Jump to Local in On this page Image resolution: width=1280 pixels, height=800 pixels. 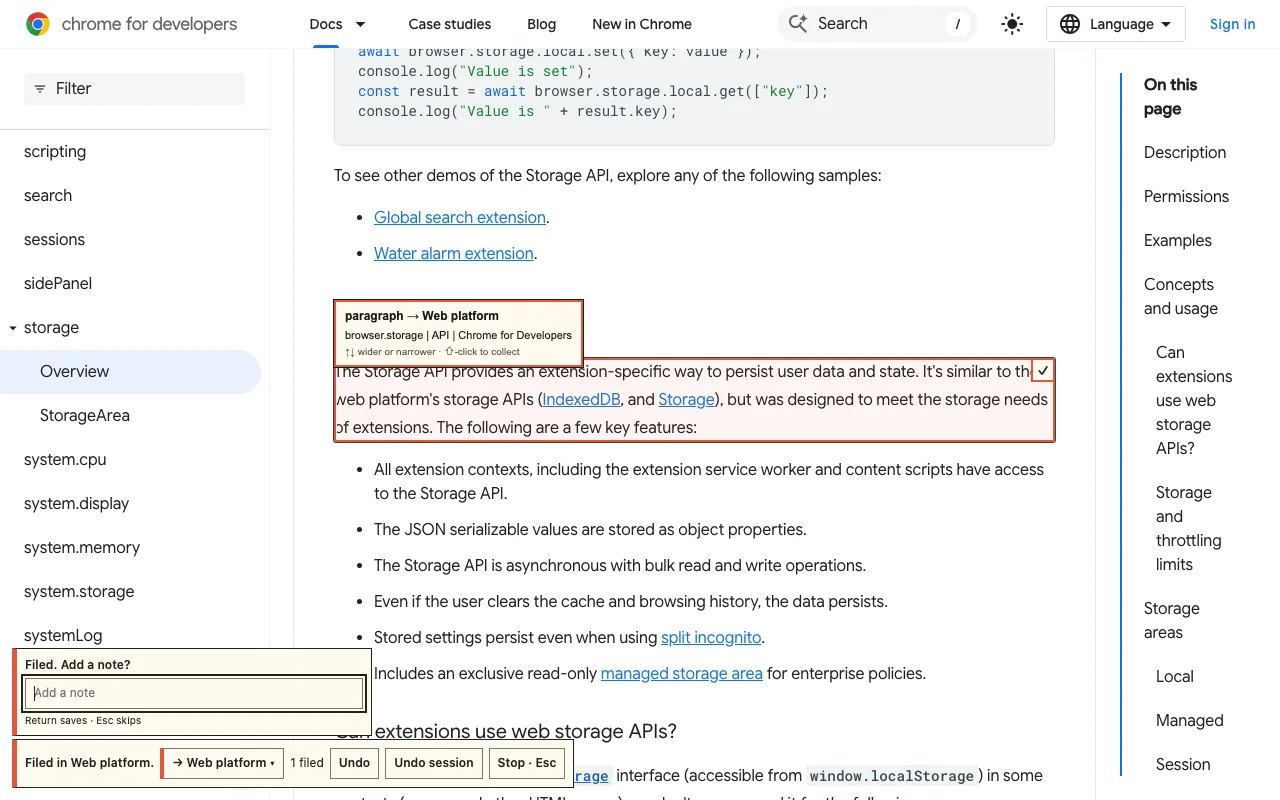click(x=1175, y=677)
